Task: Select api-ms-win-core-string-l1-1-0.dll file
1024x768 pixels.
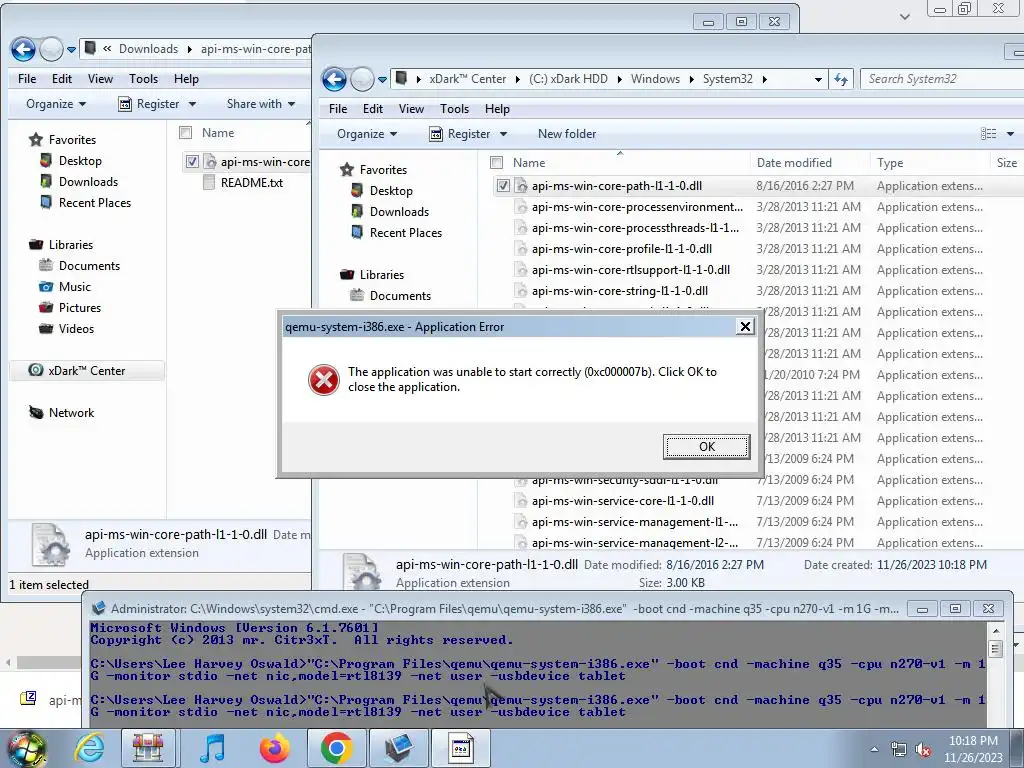Action: coord(620,291)
